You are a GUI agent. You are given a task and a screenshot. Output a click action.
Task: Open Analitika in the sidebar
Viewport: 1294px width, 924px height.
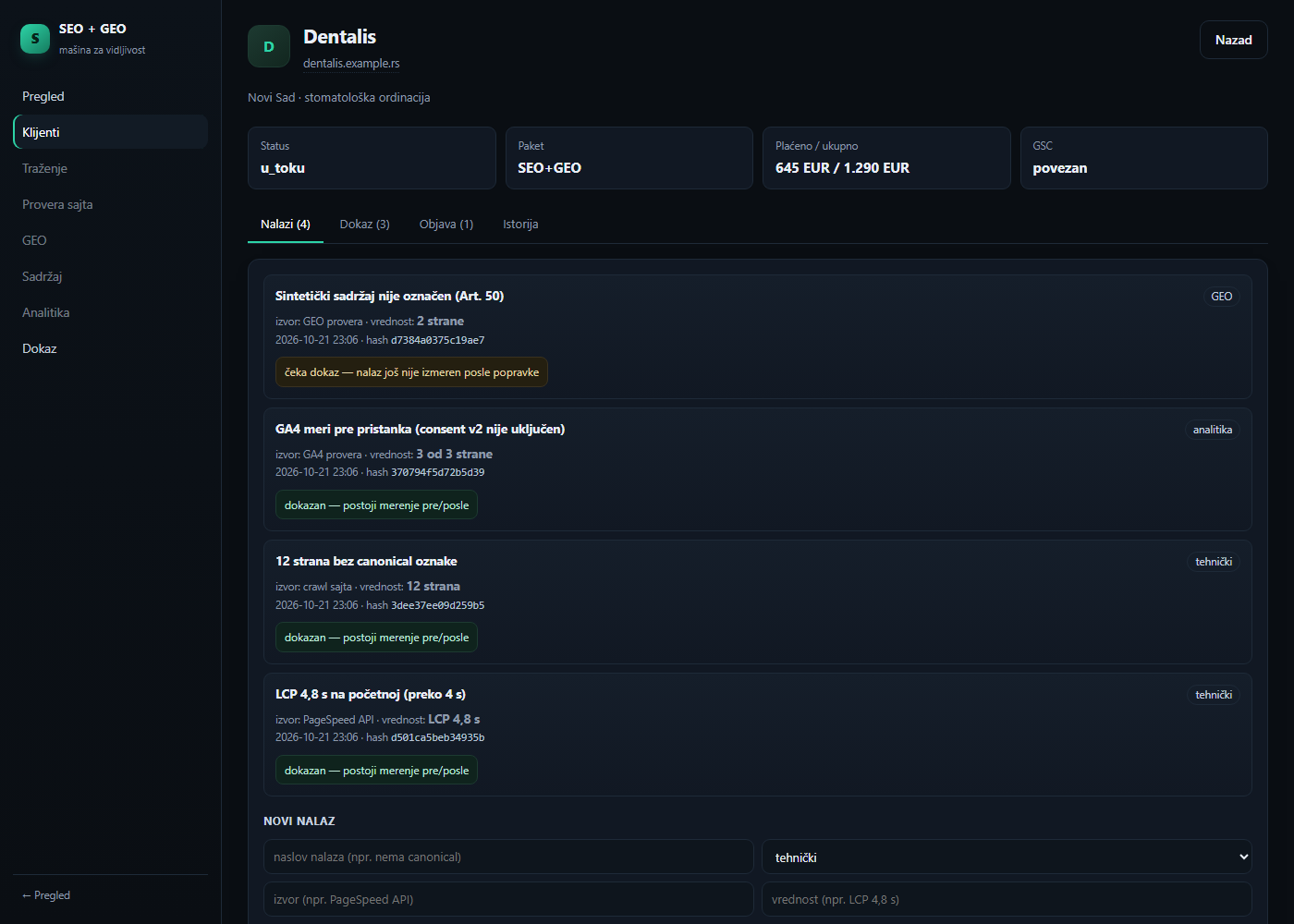[x=111, y=312]
